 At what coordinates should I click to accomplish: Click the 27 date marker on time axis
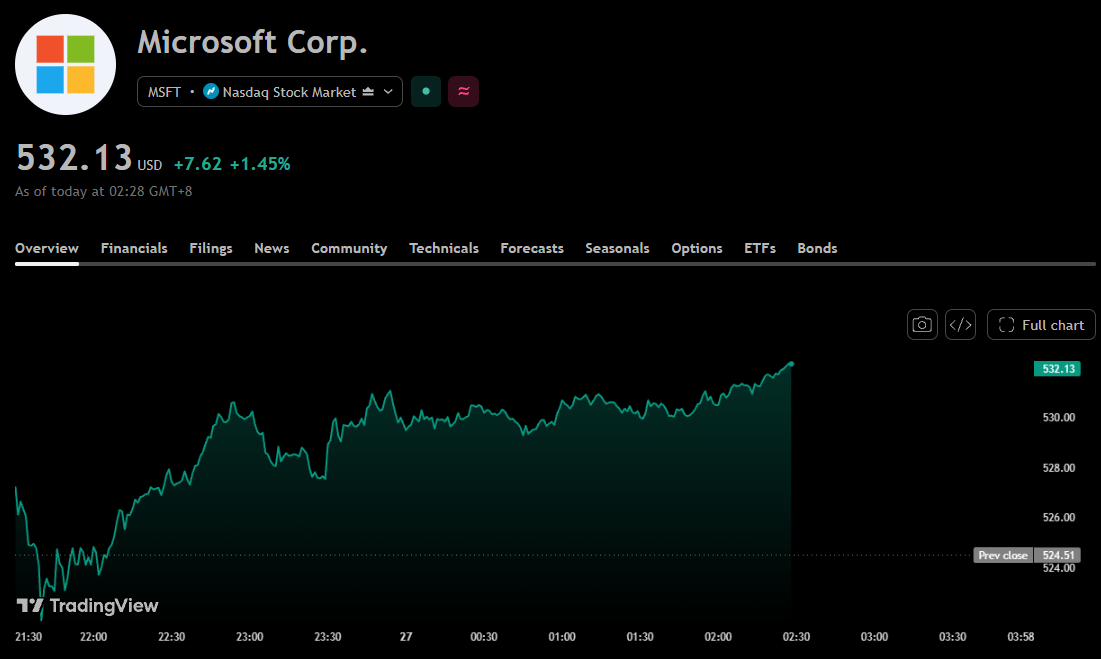coord(406,637)
